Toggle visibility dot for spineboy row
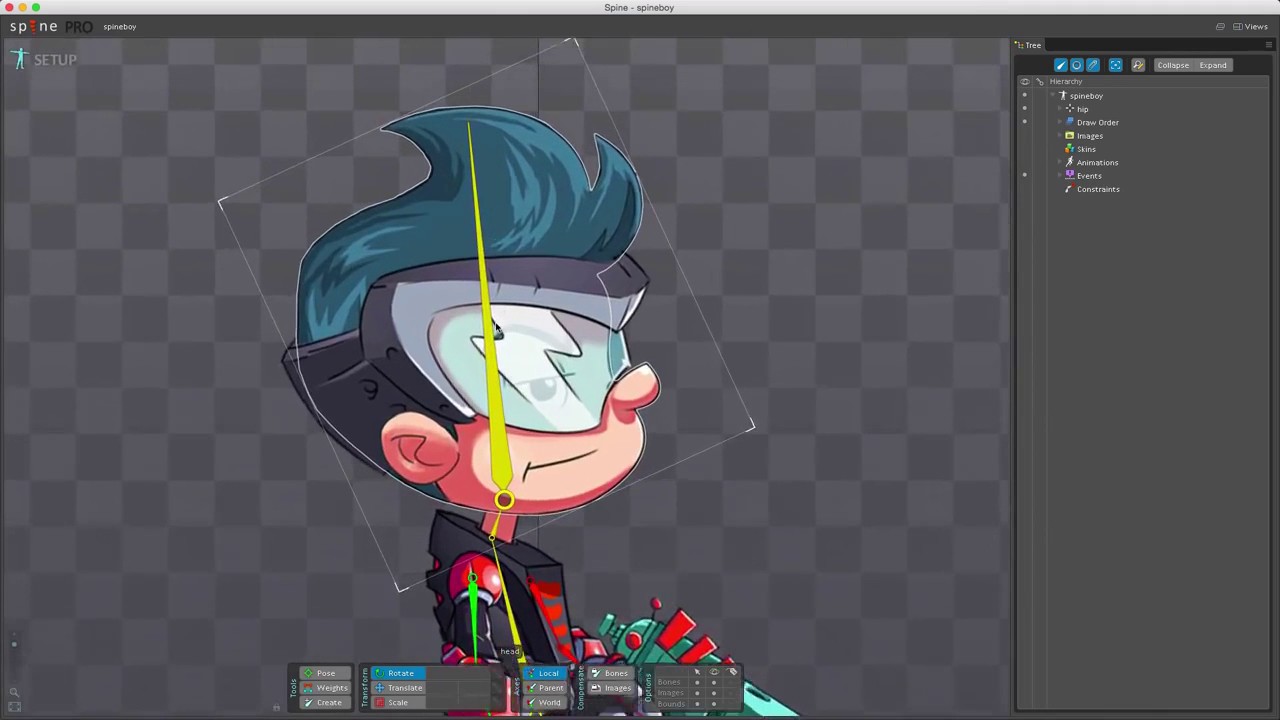Image resolution: width=1280 pixels, height=720 pixels. (x=1024, y=96)
